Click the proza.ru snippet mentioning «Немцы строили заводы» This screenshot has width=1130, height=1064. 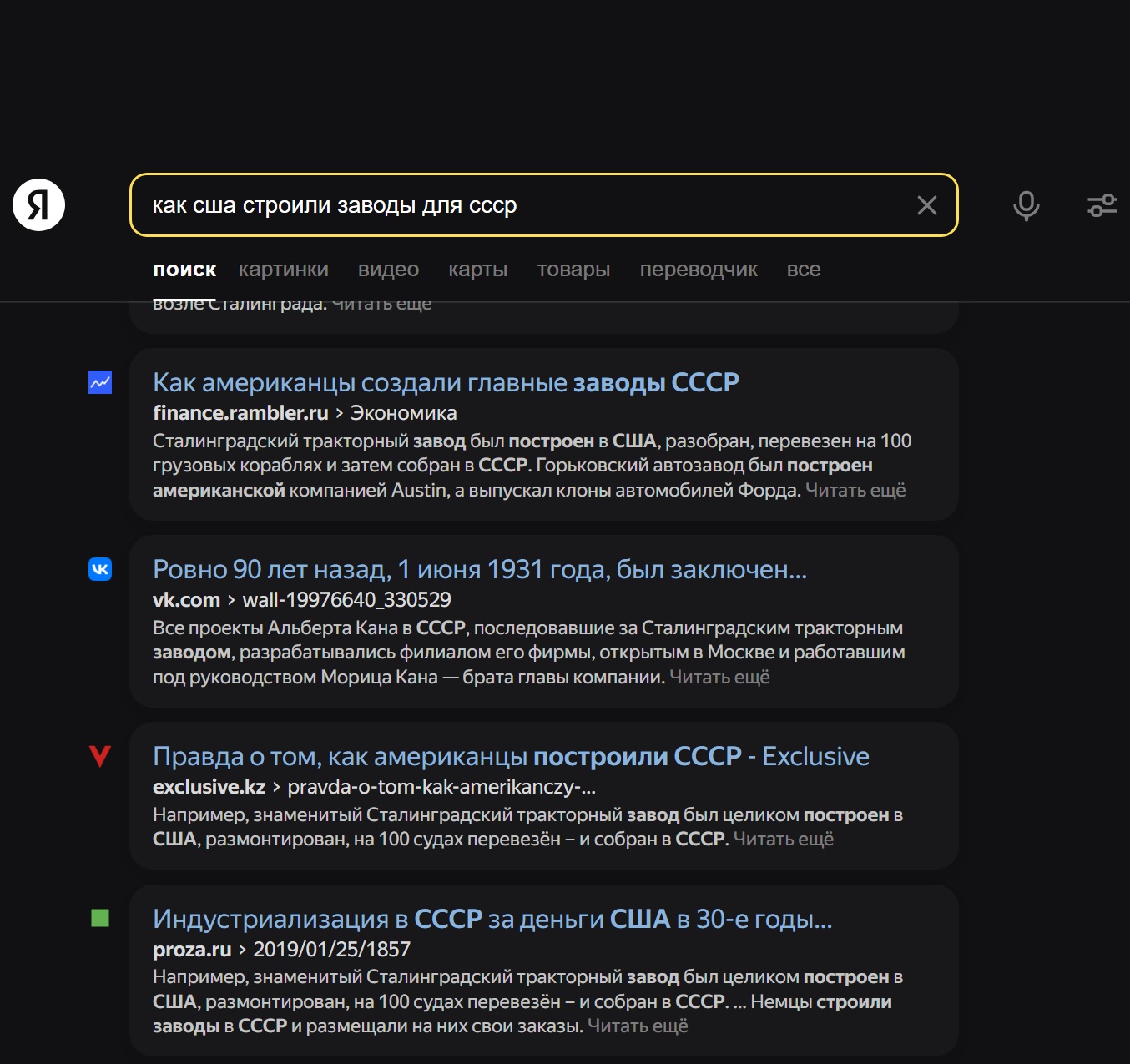(528, 1001)
